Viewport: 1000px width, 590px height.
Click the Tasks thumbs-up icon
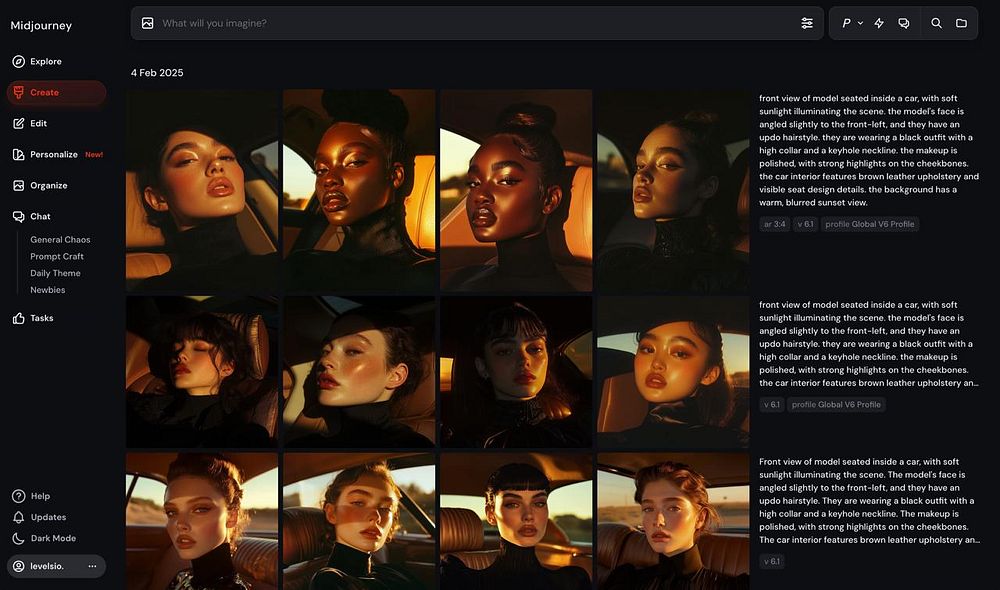click(x=18, y=318)
